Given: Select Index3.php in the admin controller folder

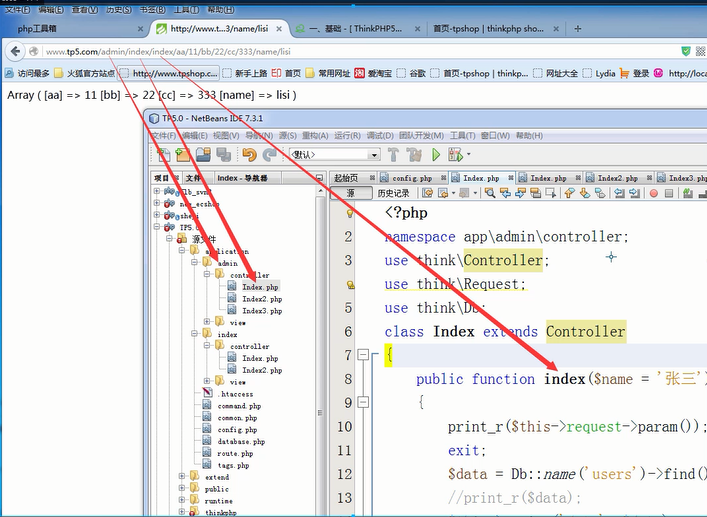Looking at the screenshot, I should [262, 311].
